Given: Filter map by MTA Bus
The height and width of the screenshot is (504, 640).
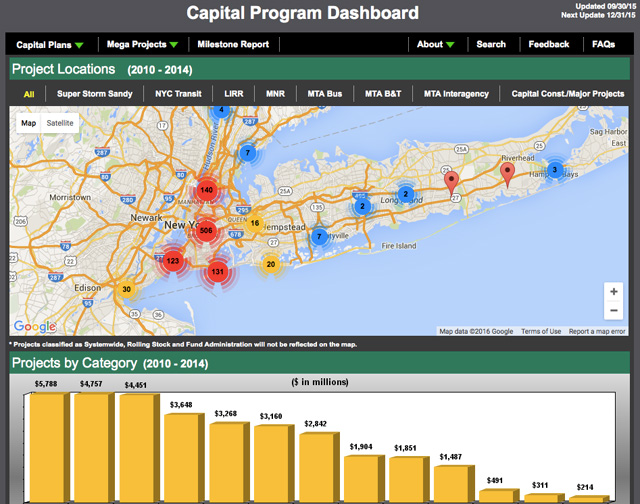Looking at the screenshot, I should pyautogui.click(x=325, y=94).
